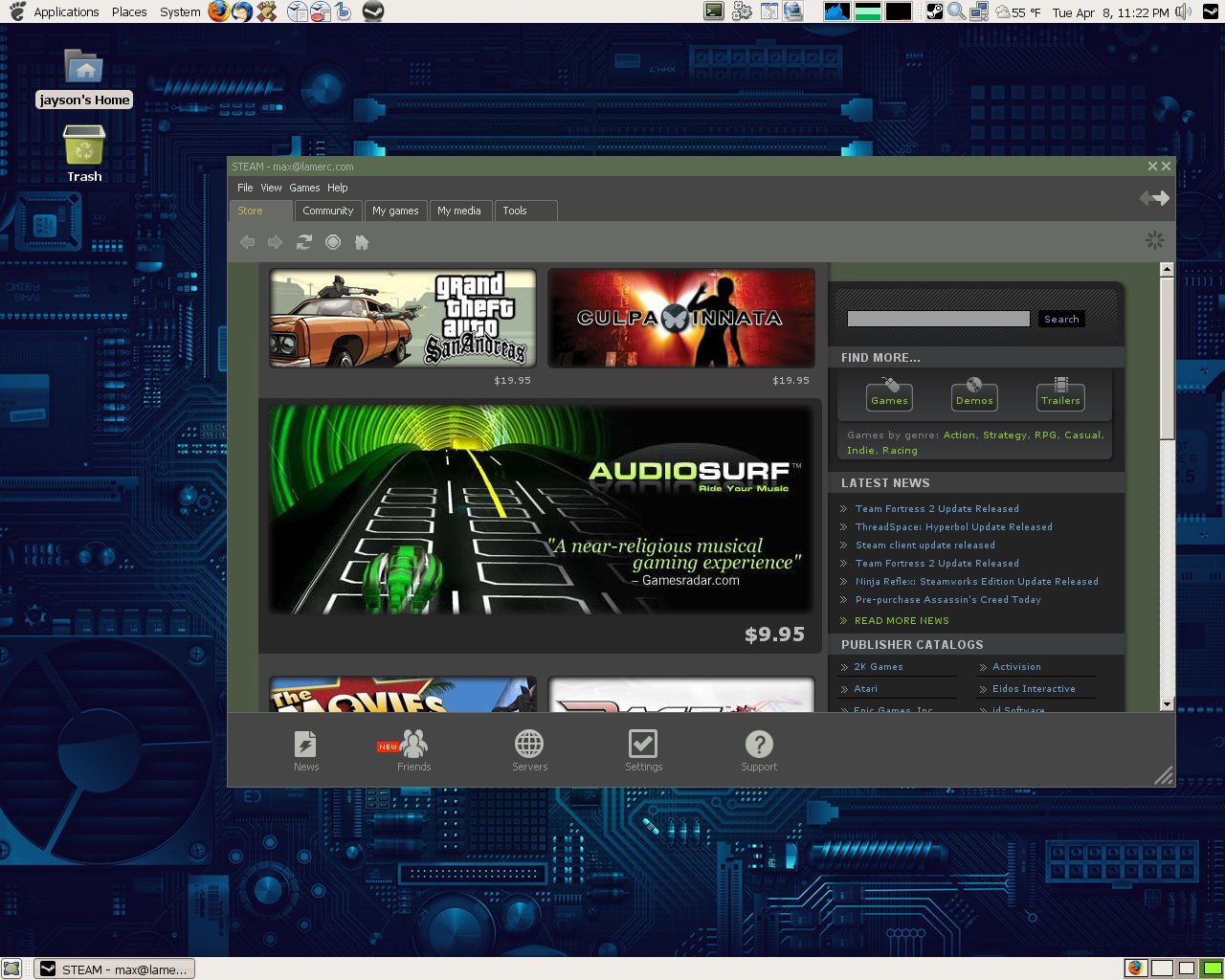Open the View menu in Steam
This screenshot has width=1225, height=980.
click(271, 188)
